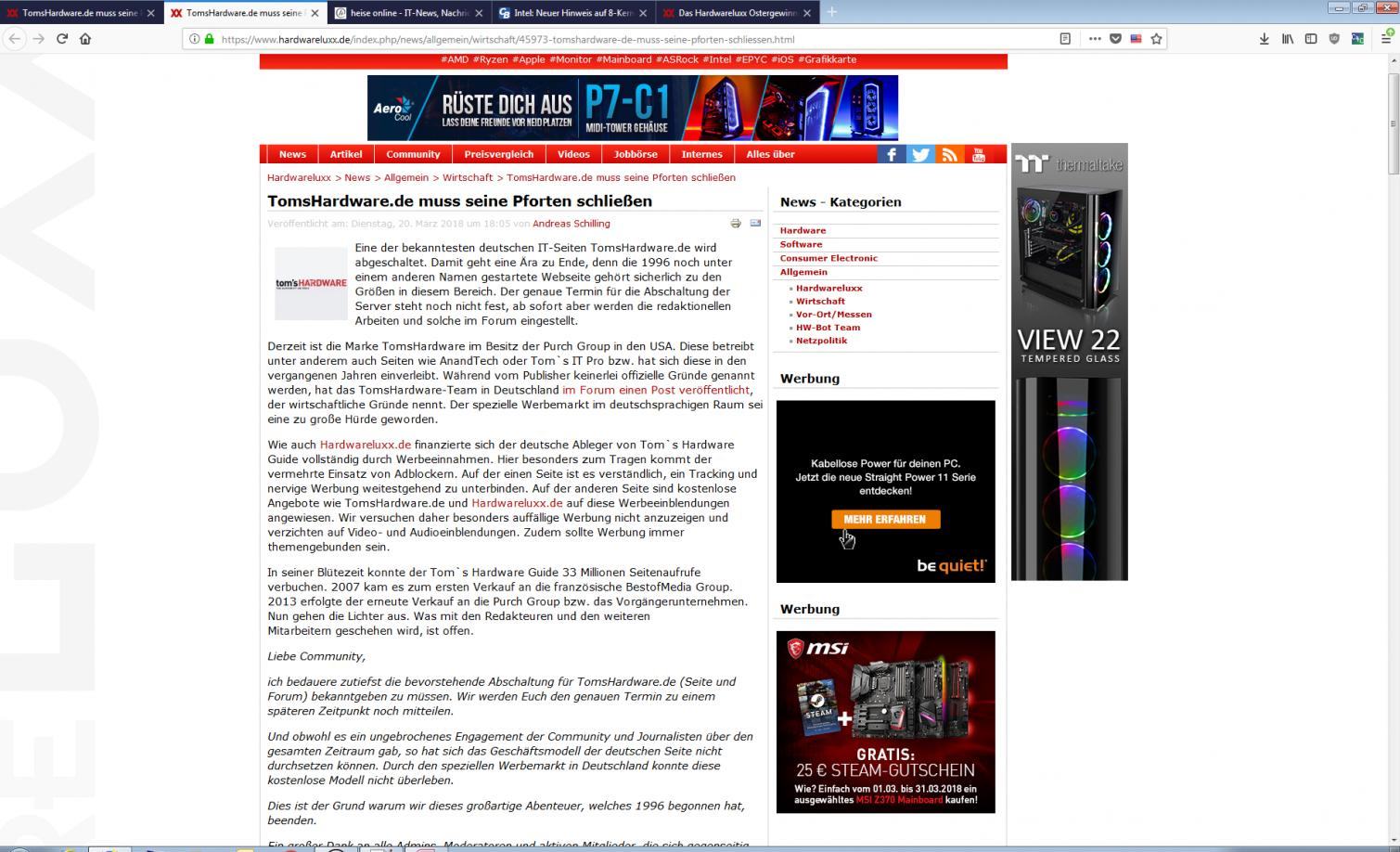Open the Netzpolitik subcategory link
The width and height of the screenshot is (1400, 852).
821,341
